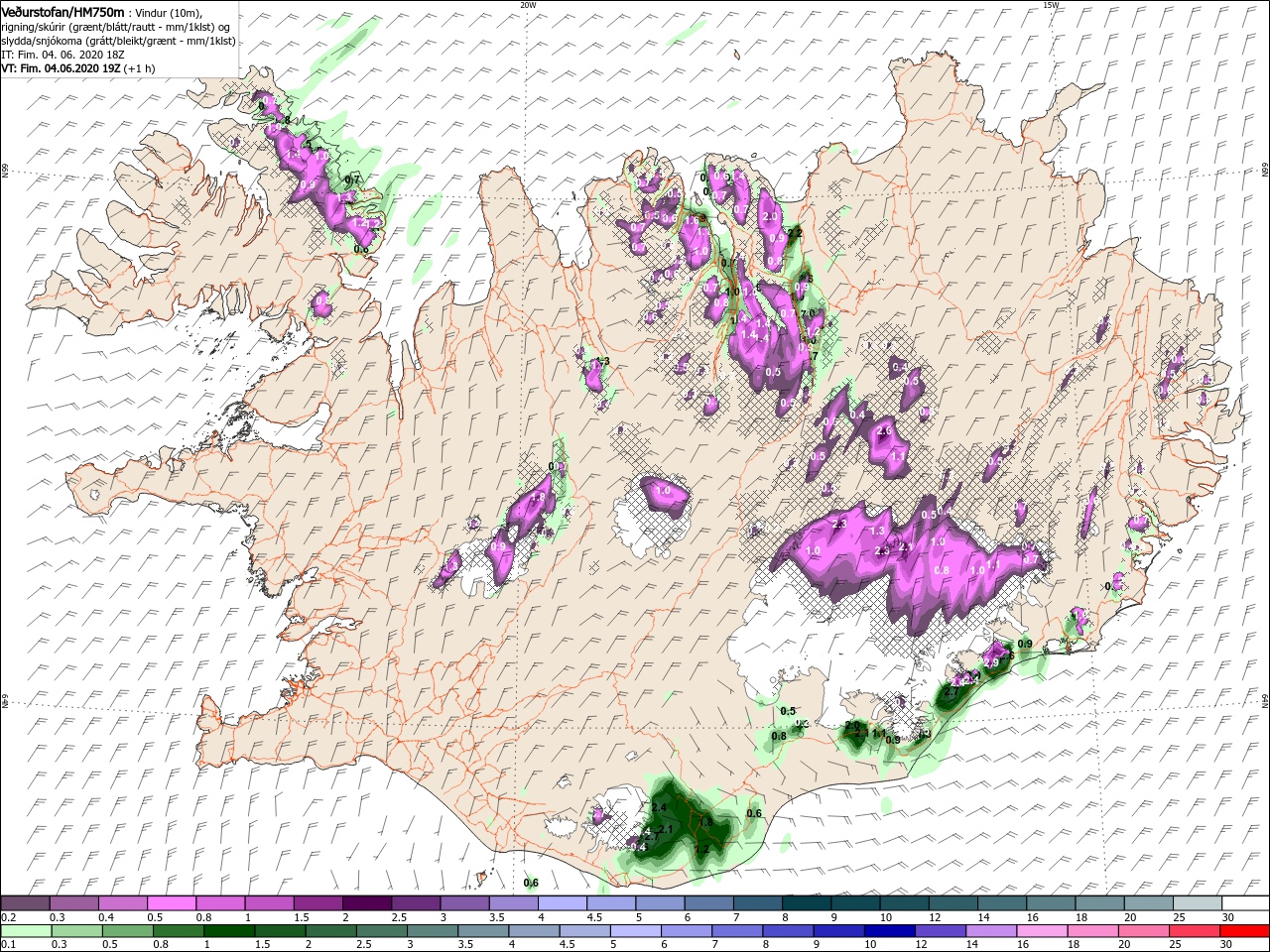Pick the light grey snow swatch starting at 25

(x=1196, y=903)
